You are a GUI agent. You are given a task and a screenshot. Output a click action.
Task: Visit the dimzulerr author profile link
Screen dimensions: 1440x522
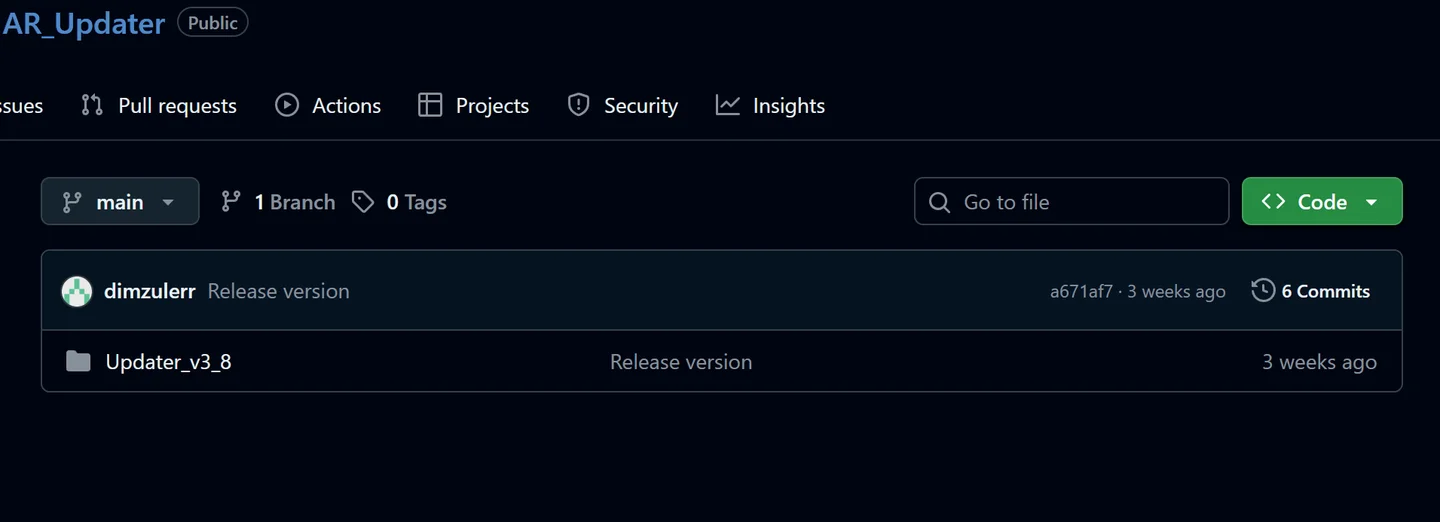[x=150, y=291]
